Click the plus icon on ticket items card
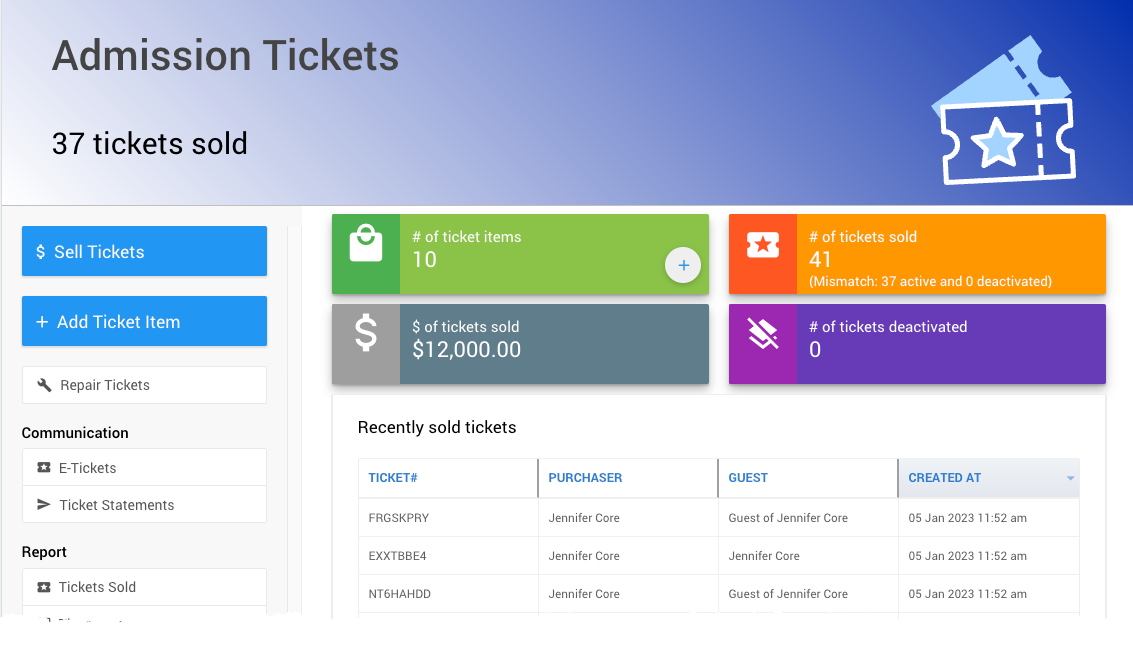 (683, 265)
